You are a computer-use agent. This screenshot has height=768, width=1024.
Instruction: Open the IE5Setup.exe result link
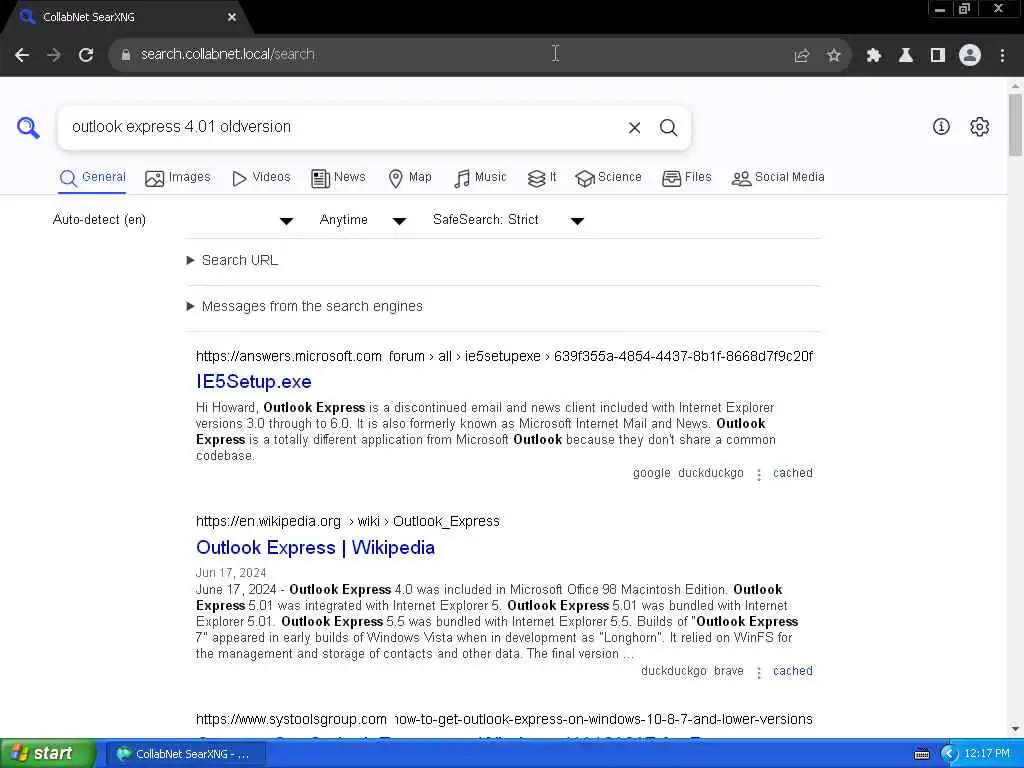coord(254,382)
